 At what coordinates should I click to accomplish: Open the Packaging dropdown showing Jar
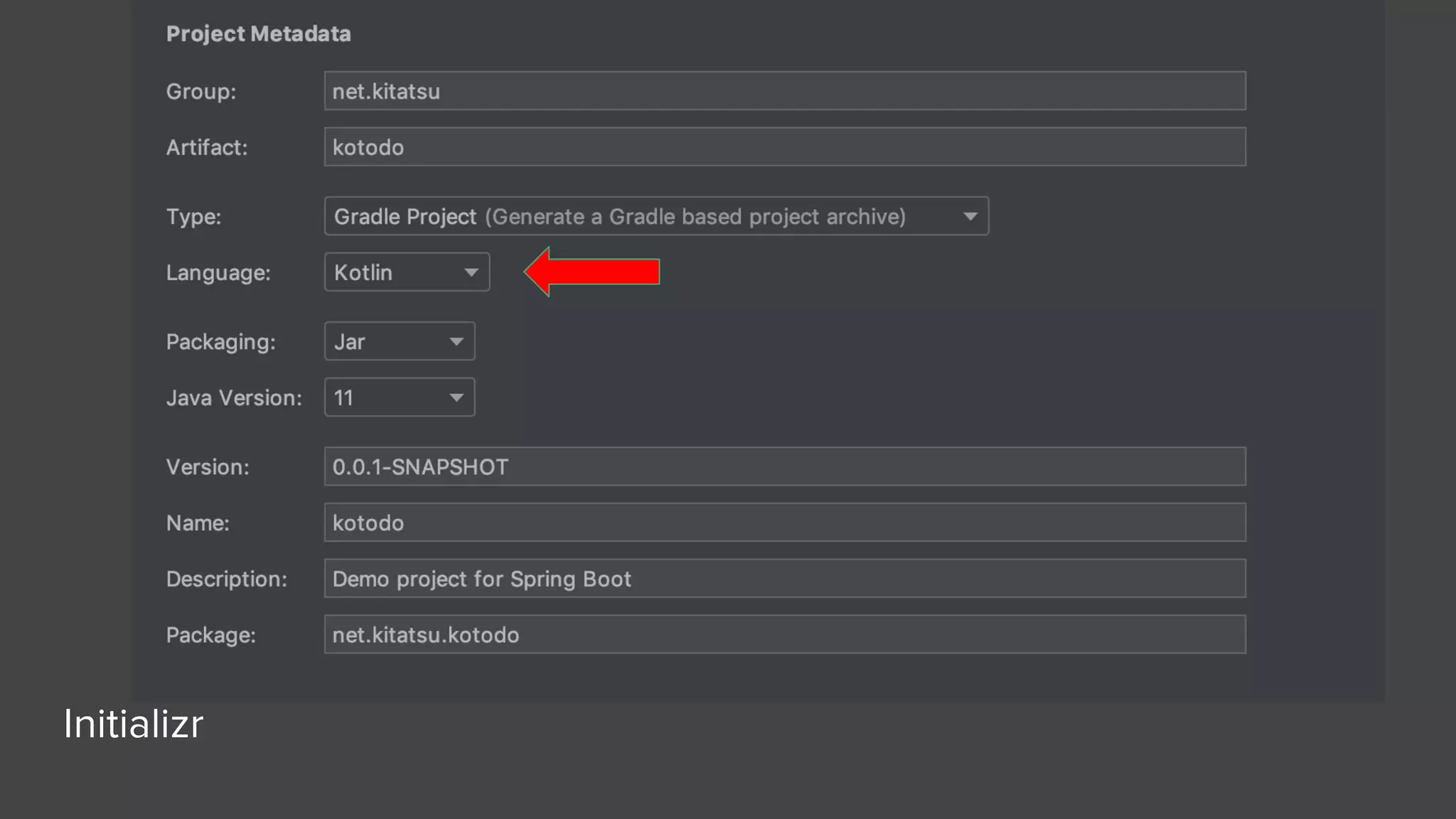[x=400, y=341]
